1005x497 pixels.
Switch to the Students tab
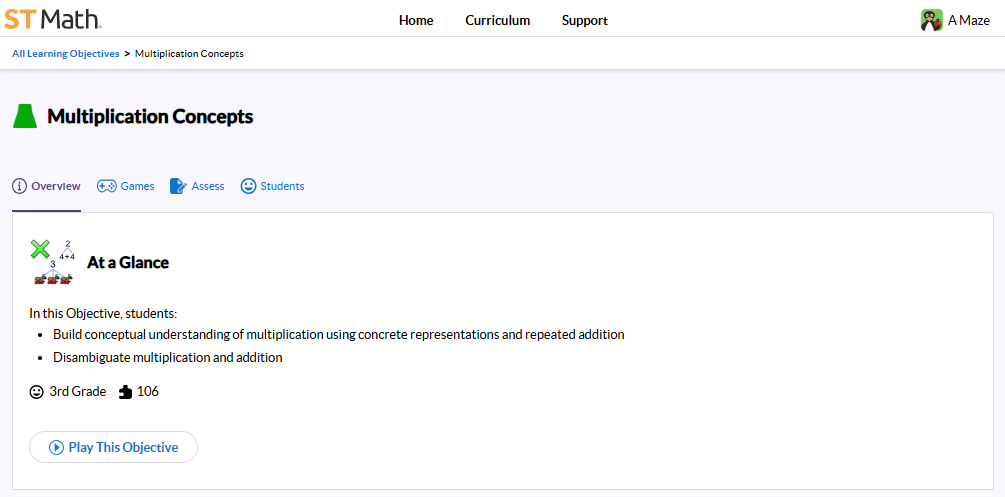coord(281,186)
